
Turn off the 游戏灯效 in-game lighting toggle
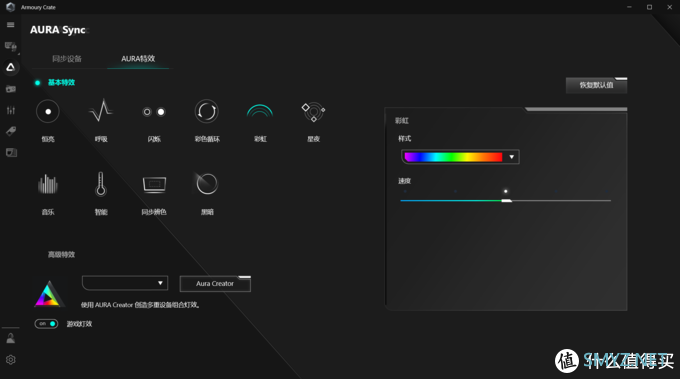click(x=46, y=323)
